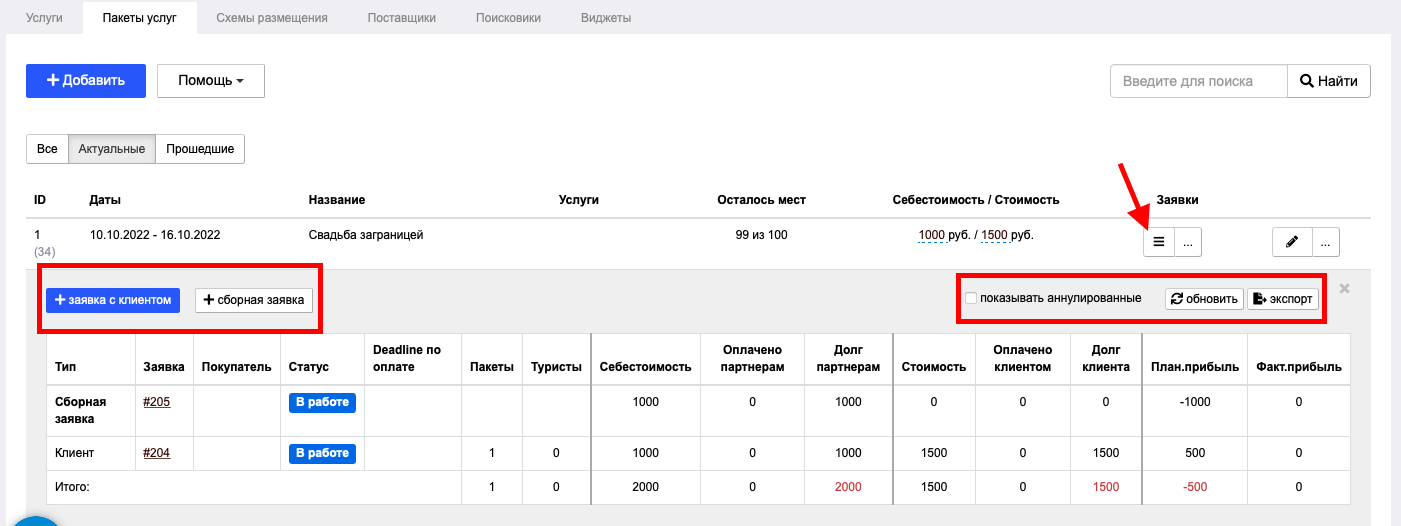This screenshot has width=1401, height=526.
Task: Click the 500 planned profit cell
Action: point(1195,453)
